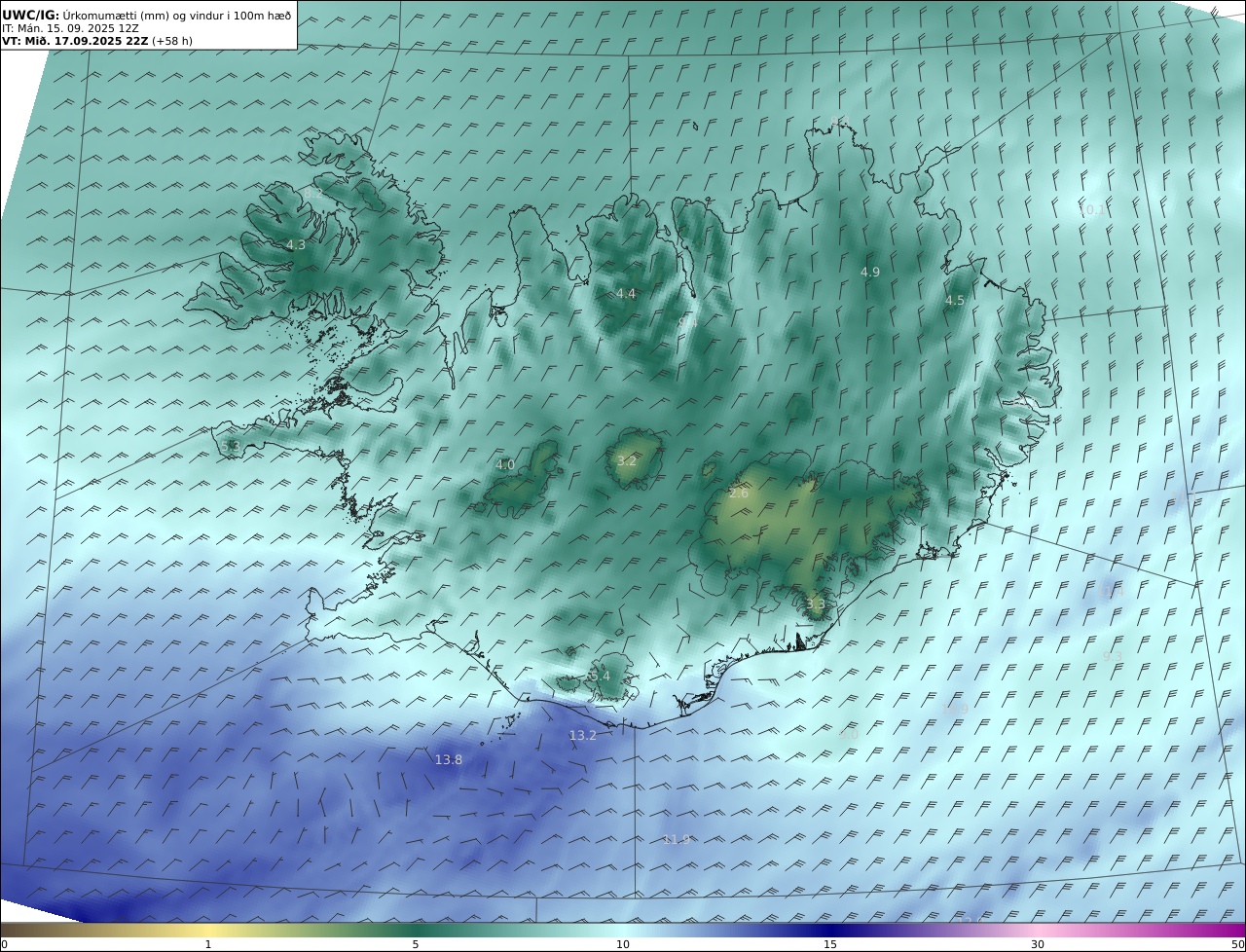Click the 4.4 value in north Iceland
This screenshot has width=1246, height=952.
pos(626,294)
